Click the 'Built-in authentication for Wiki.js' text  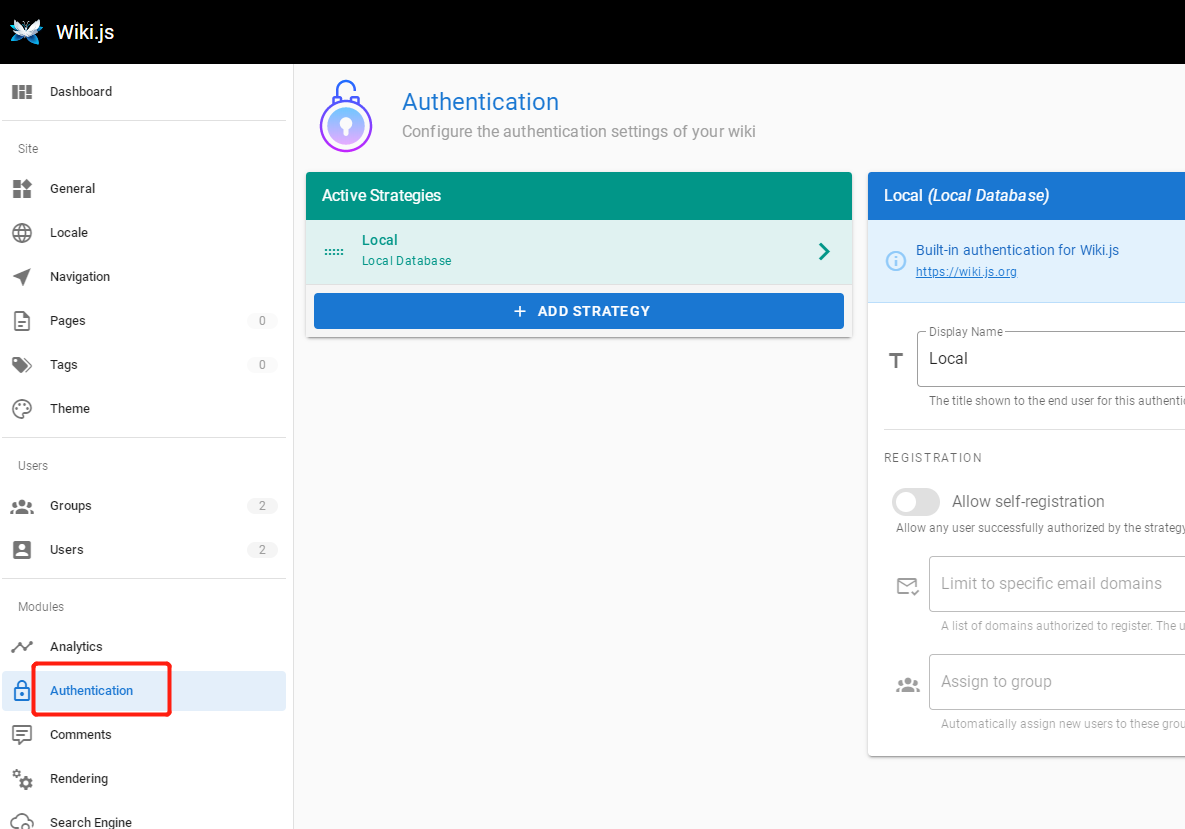1017,250
